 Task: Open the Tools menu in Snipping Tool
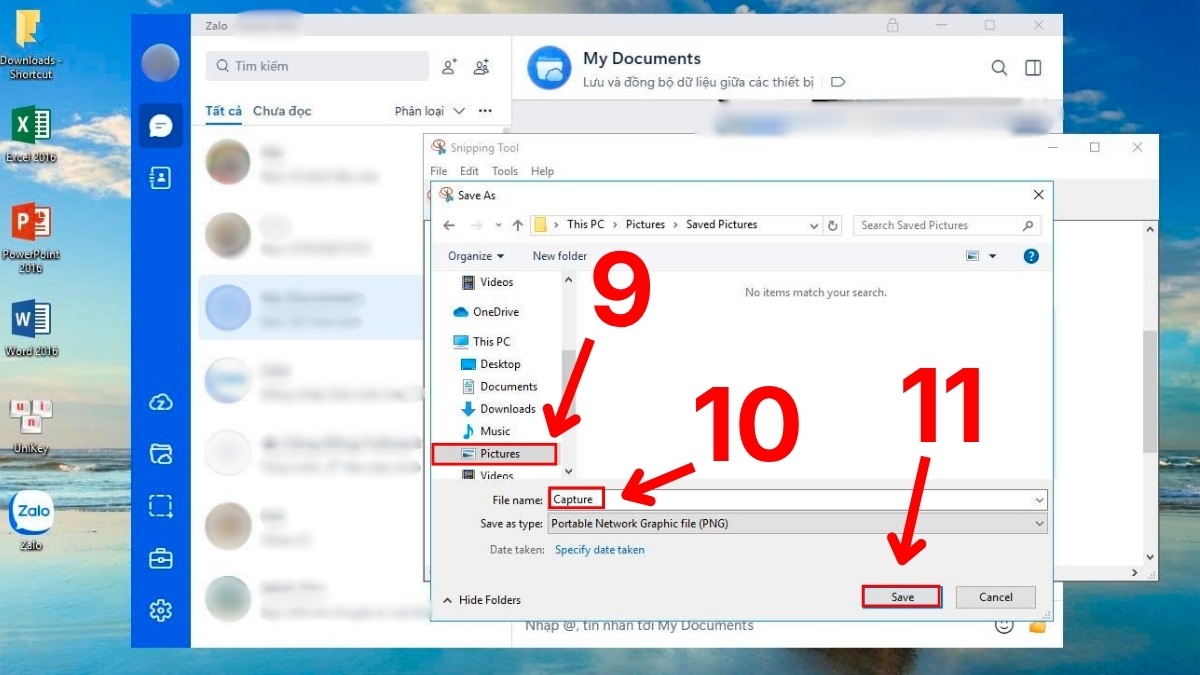point(504,171)
